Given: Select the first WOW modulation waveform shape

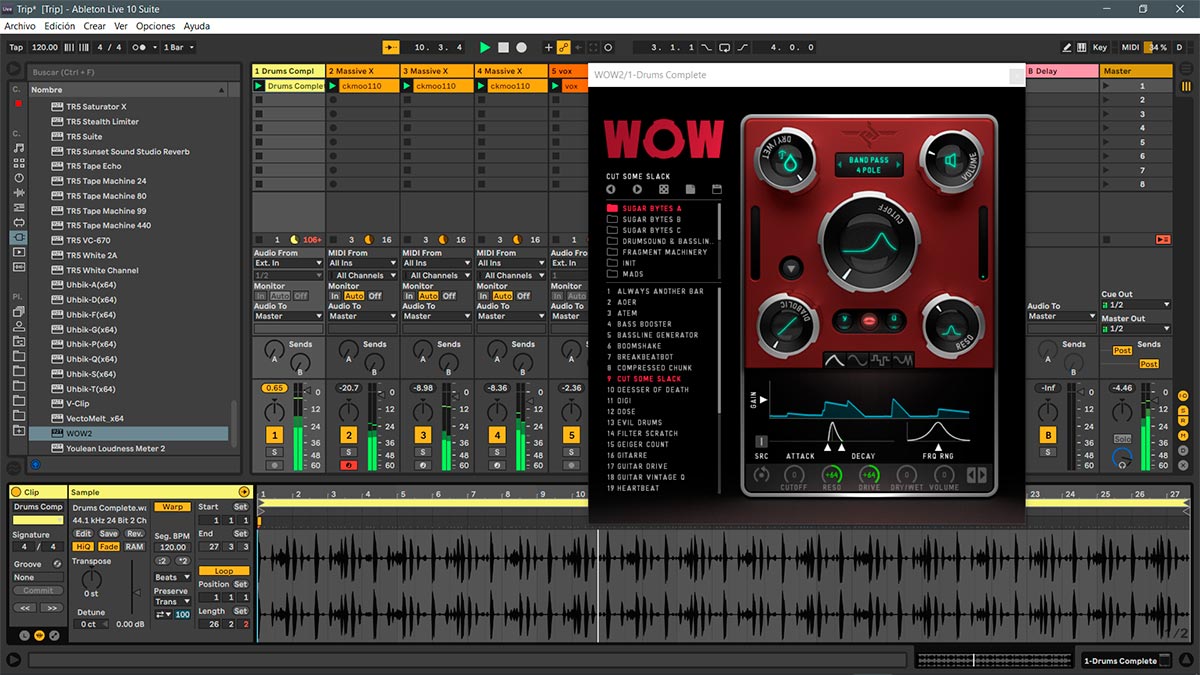Looking at the screenshot, I should click(x=834, y=360).
